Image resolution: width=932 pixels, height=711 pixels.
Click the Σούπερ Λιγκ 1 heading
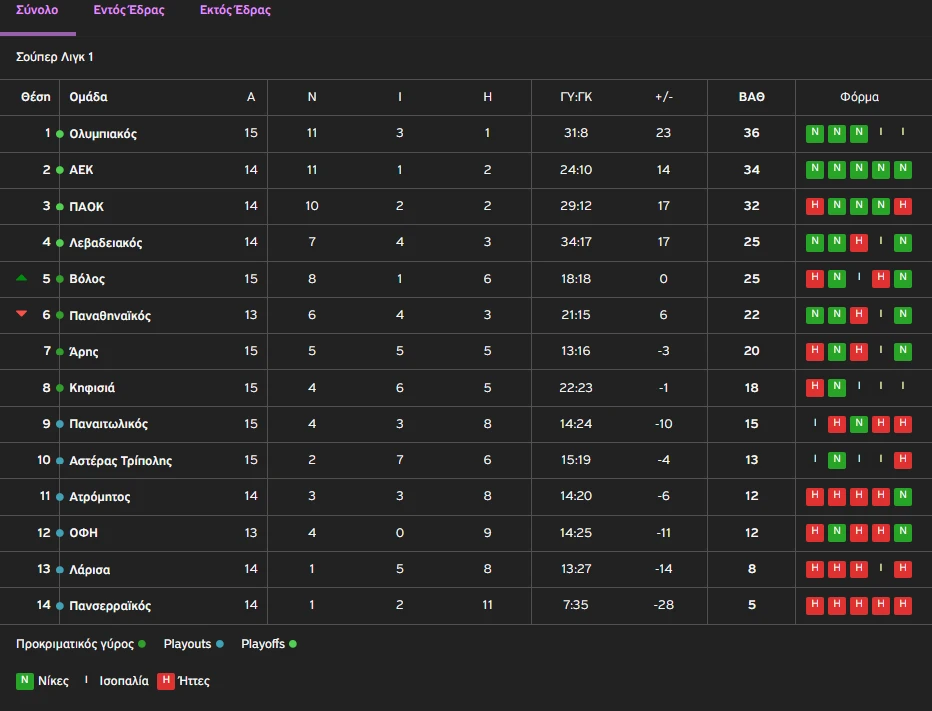coord(55,58)
